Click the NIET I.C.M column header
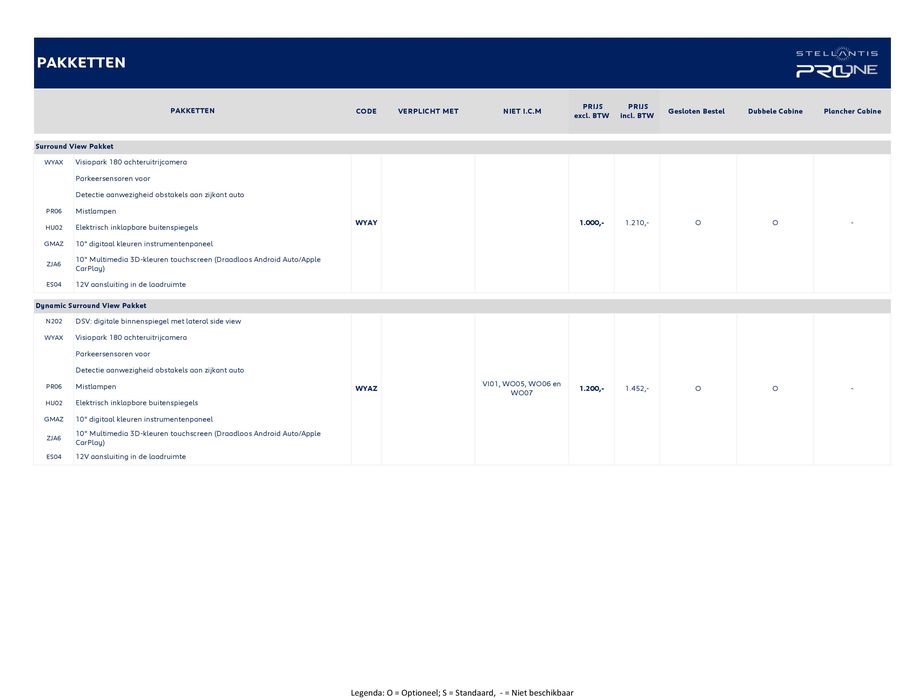This screenshot has width=906, height=700. pos(521,111)
